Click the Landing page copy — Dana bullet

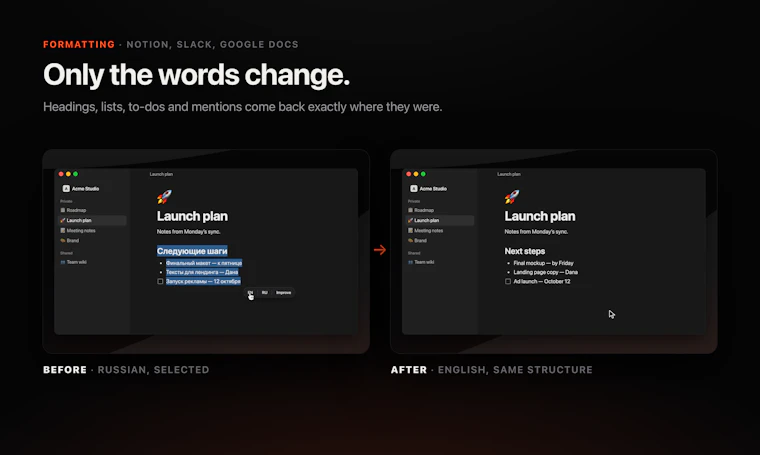(545, 272)
